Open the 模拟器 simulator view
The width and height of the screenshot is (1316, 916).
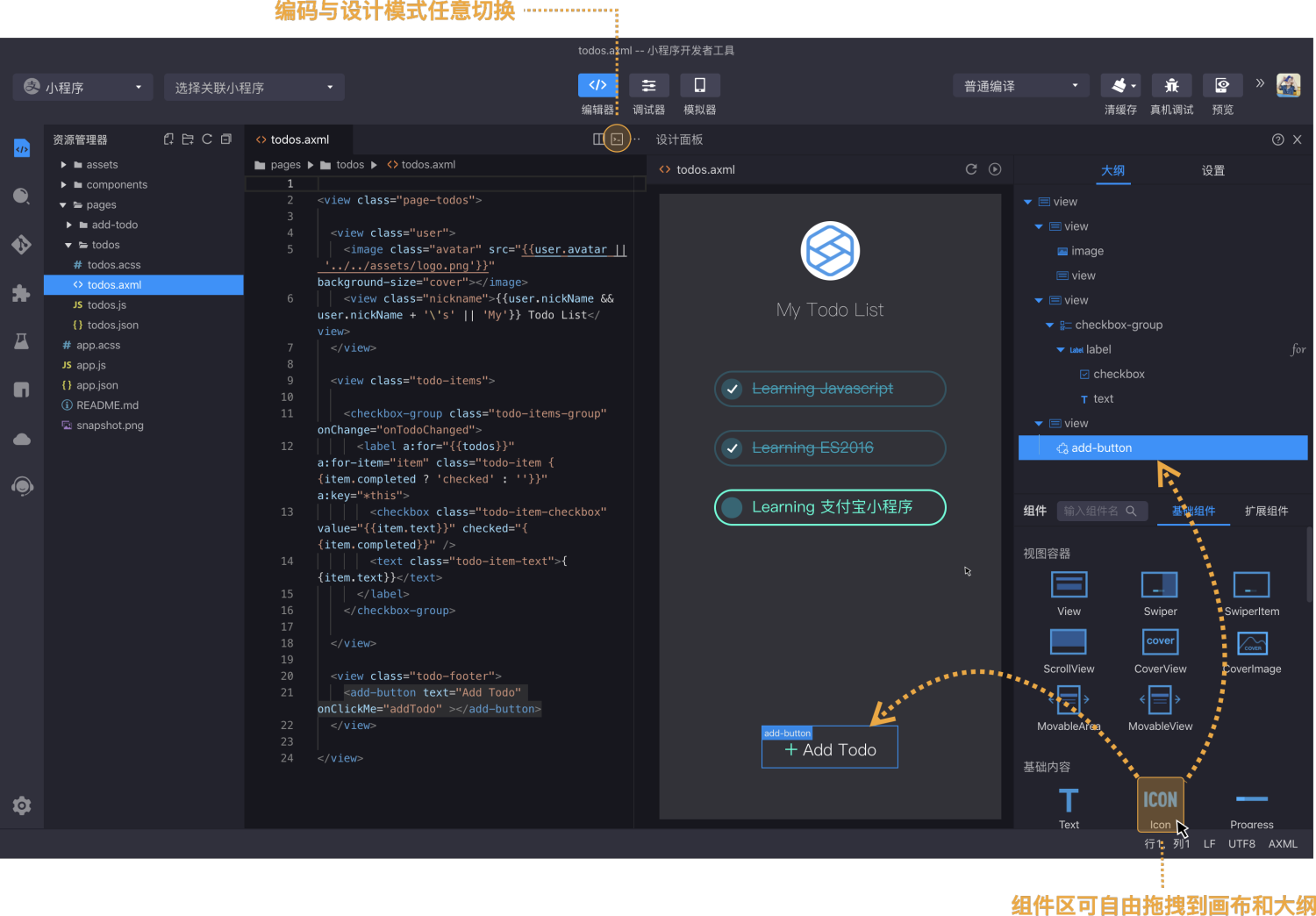coord(699,85)
